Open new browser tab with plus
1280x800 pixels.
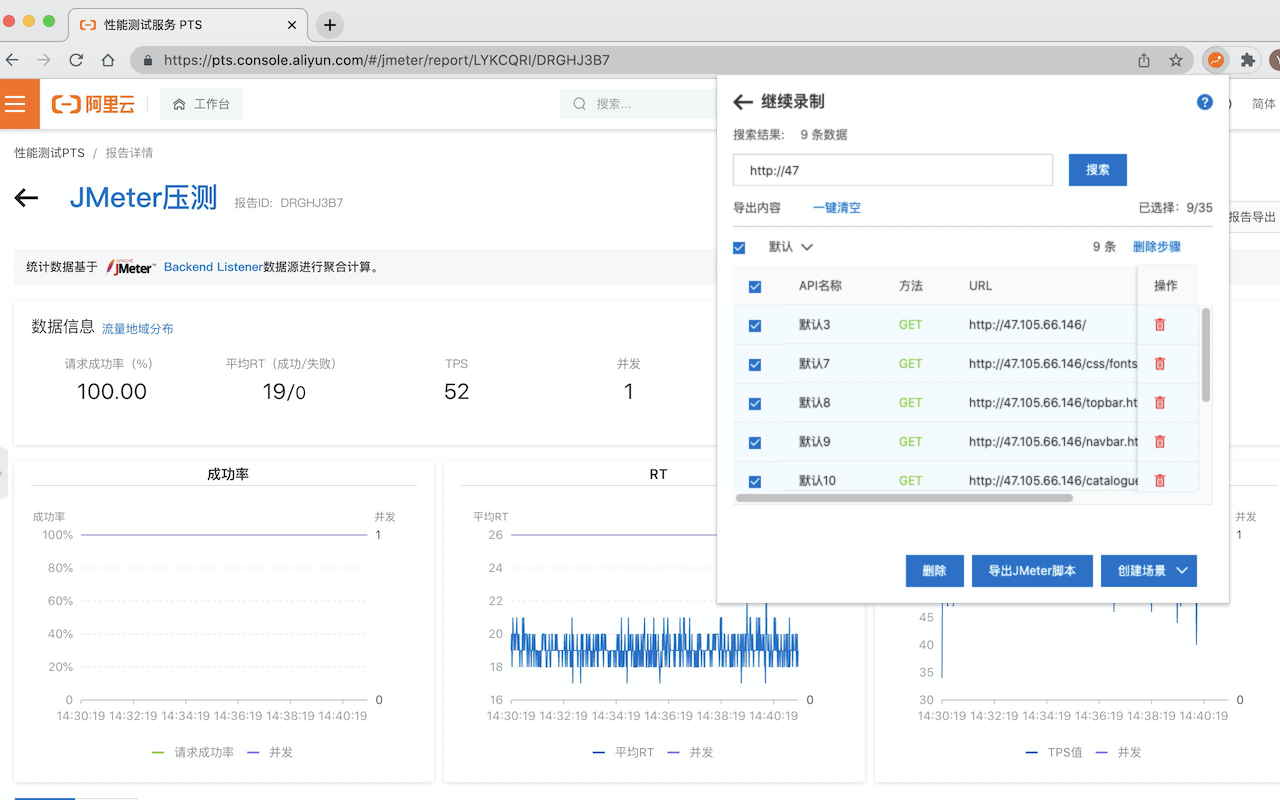[x=330, y=25]
